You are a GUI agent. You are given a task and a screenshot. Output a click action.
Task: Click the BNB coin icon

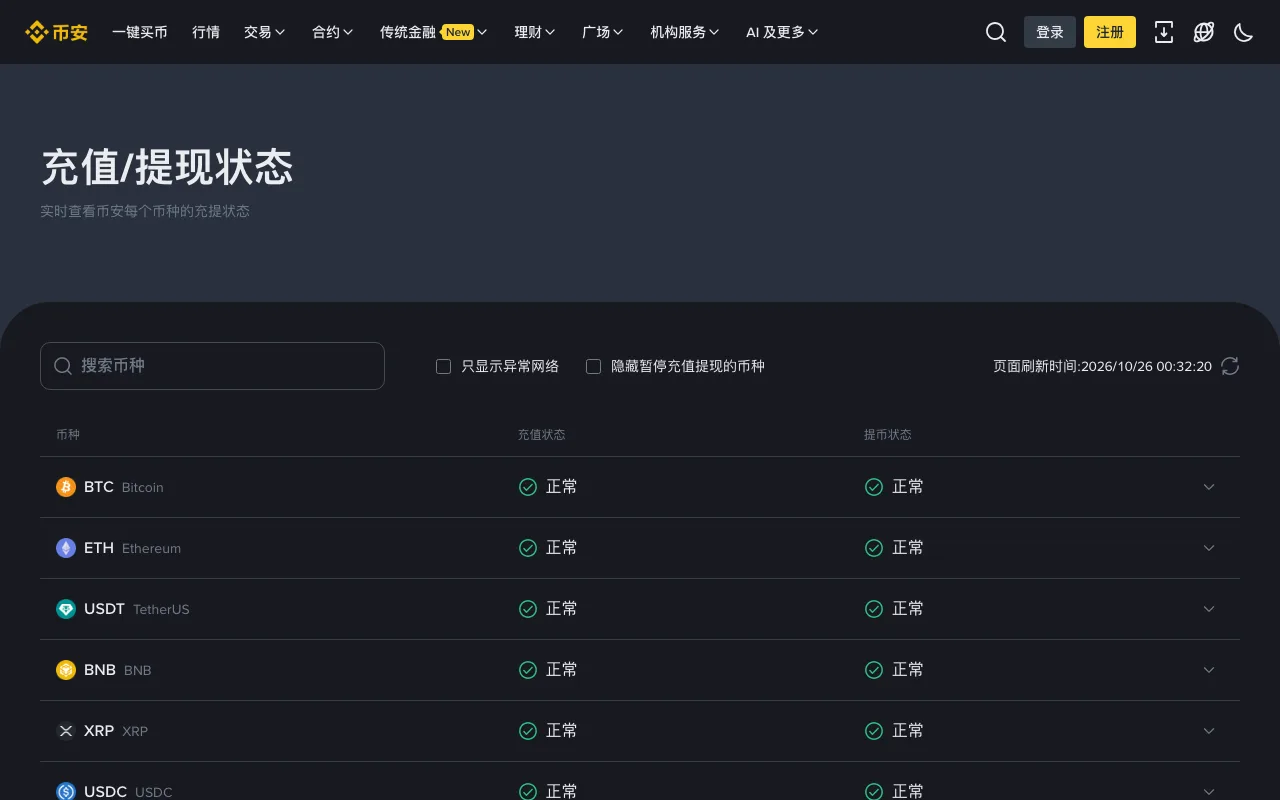(x=66, y=670)
